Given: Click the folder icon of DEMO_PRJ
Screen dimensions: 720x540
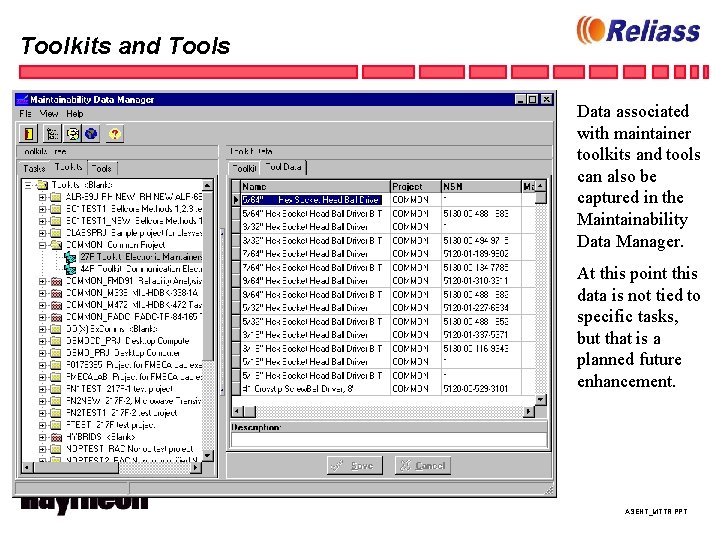Looking at the screenshot, I should [56, 353].
